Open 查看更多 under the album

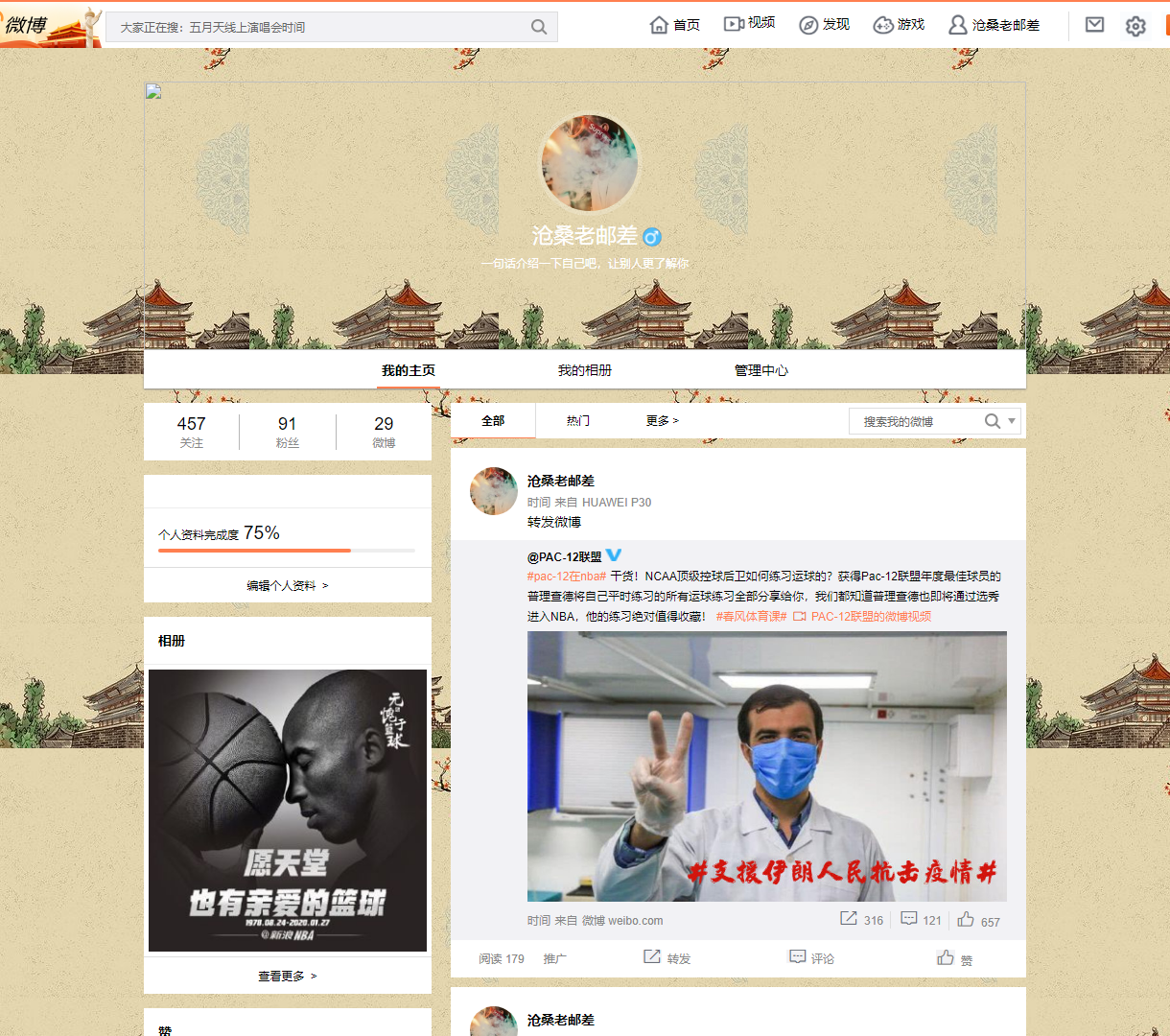[x=287, y=976]
